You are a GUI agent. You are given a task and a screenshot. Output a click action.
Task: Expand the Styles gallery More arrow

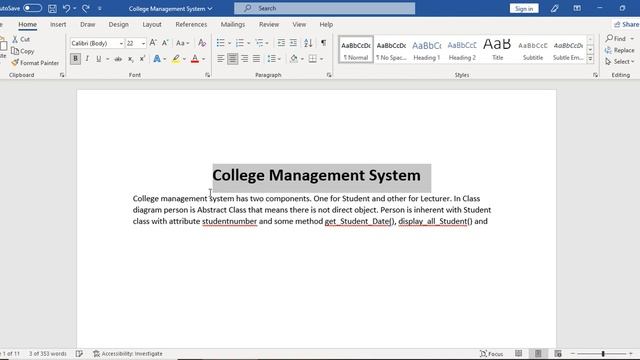pos(590,59)
